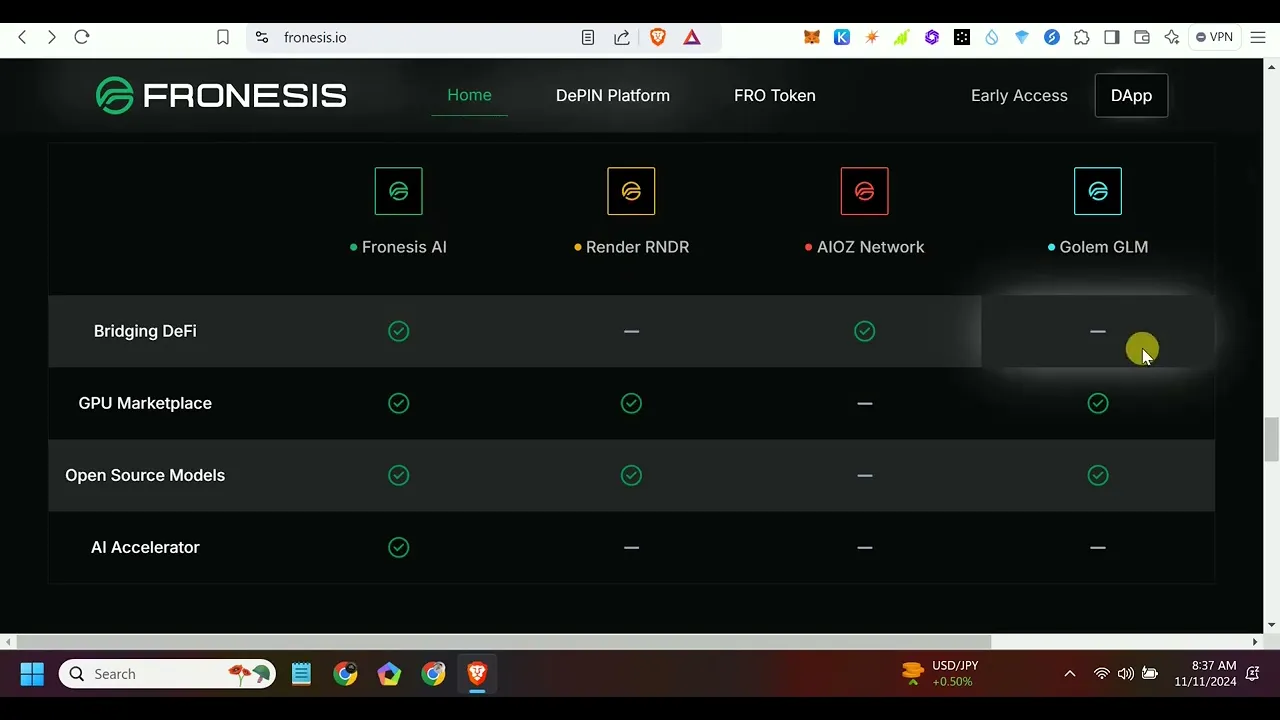The image size is (1280, 720).
Task: Click the horizontal scrollbar right arrow
Action: tap(1255, 642)
